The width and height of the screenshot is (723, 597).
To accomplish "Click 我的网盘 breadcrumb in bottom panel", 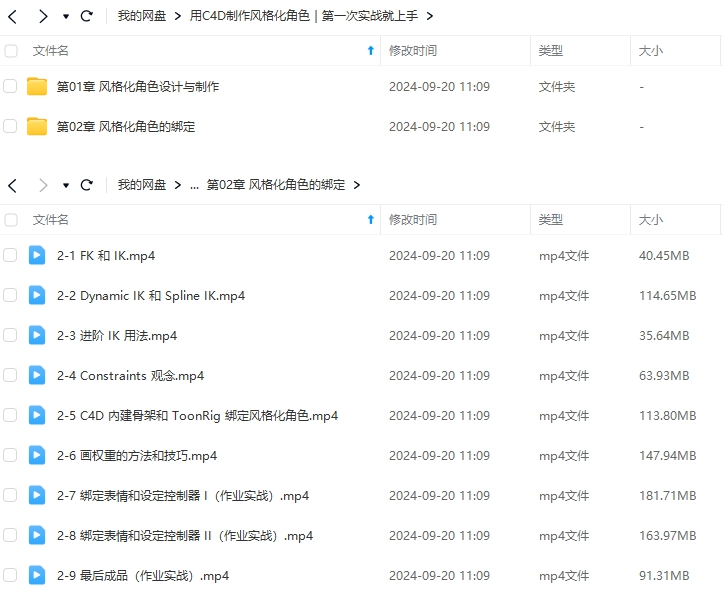I will pyautogui.click(x=142, y=185).
